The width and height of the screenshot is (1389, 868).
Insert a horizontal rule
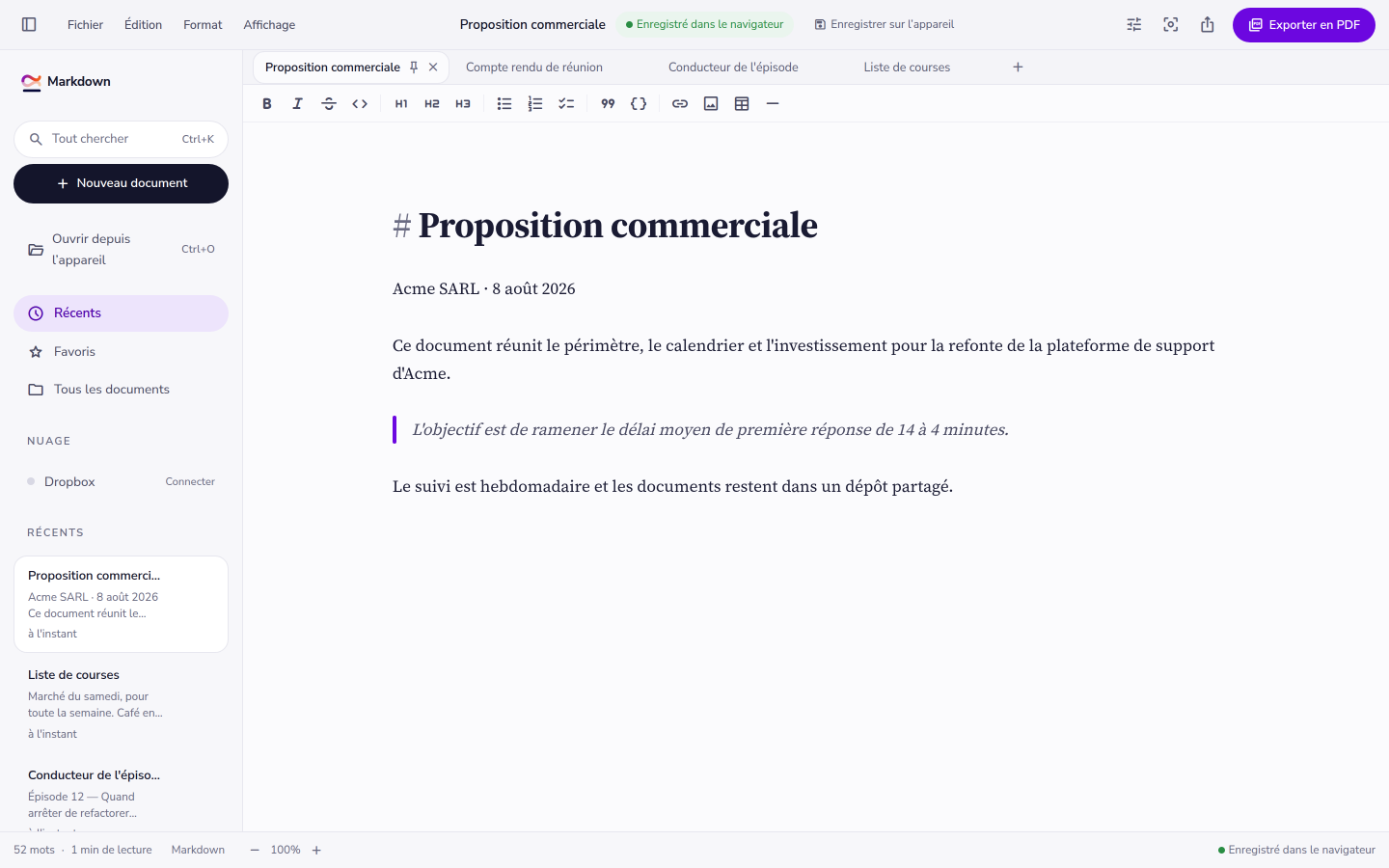click(773, 104)
